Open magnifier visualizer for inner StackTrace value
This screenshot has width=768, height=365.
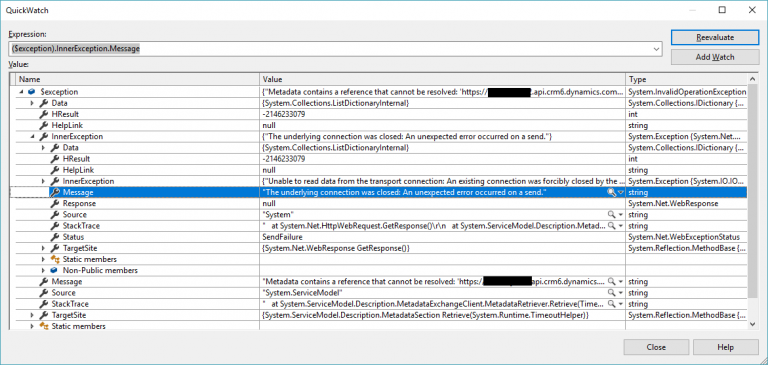(x=611, y=226)
